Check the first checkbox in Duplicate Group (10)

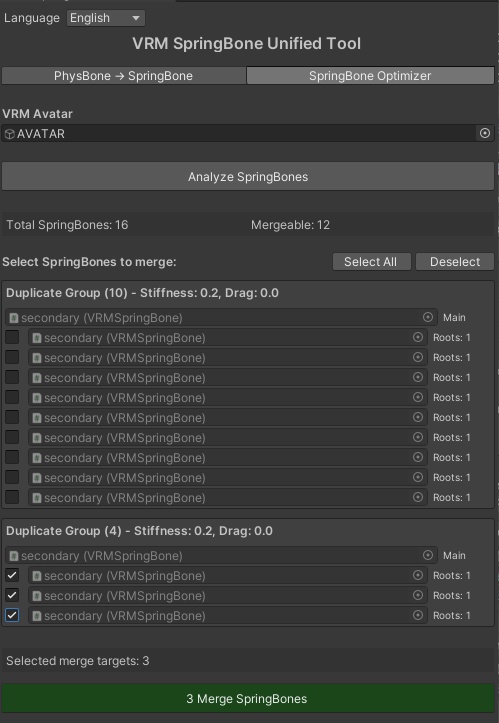tap(12, 337)
